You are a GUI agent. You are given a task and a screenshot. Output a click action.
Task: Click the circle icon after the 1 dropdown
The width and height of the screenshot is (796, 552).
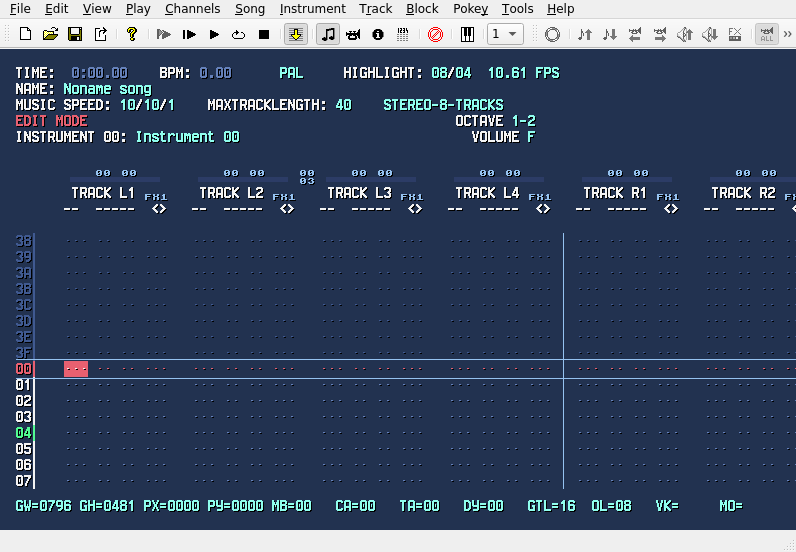pyautogui.click(x=552, y=35)
